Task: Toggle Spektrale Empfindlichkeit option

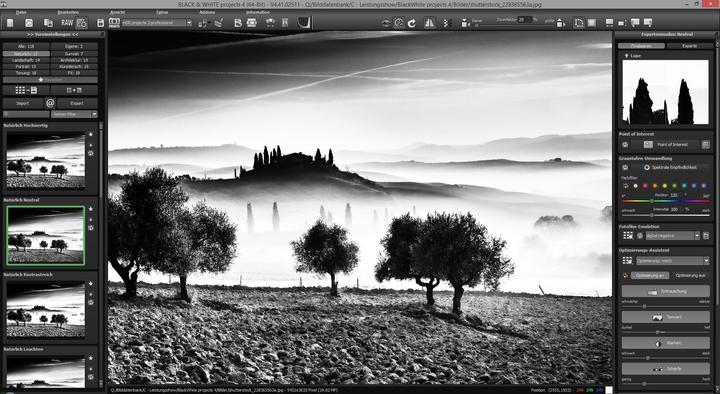Action: click(x=670, y=168)
